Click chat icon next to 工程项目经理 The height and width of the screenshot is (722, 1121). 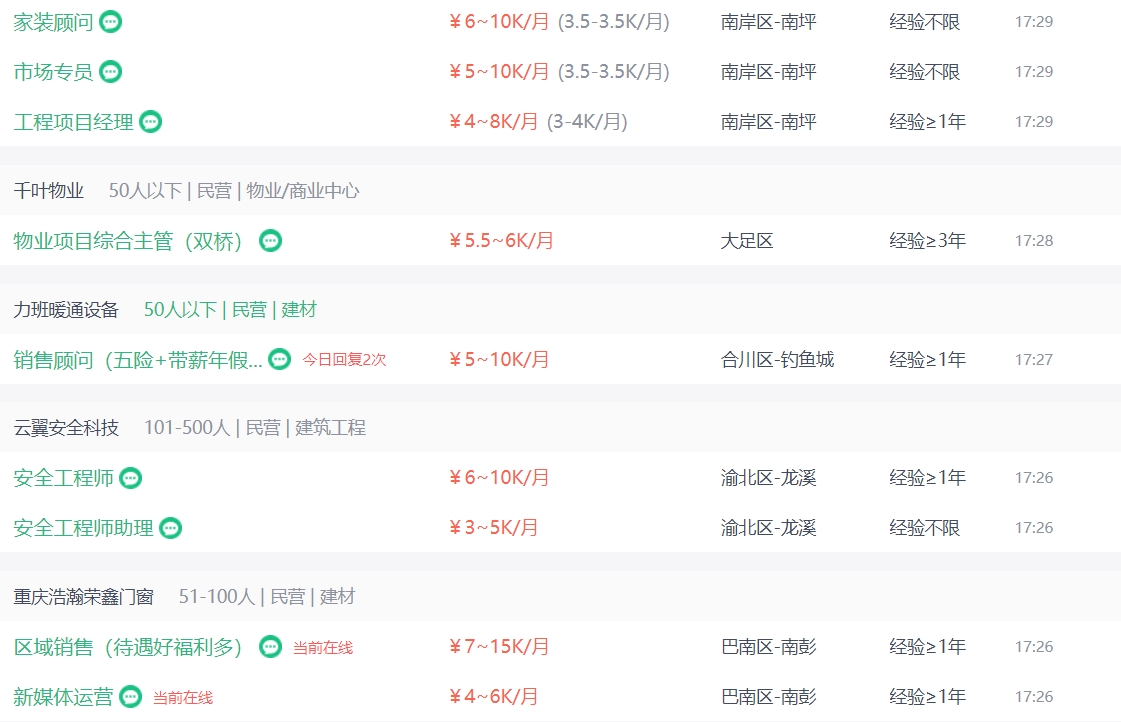coord(151,122)
